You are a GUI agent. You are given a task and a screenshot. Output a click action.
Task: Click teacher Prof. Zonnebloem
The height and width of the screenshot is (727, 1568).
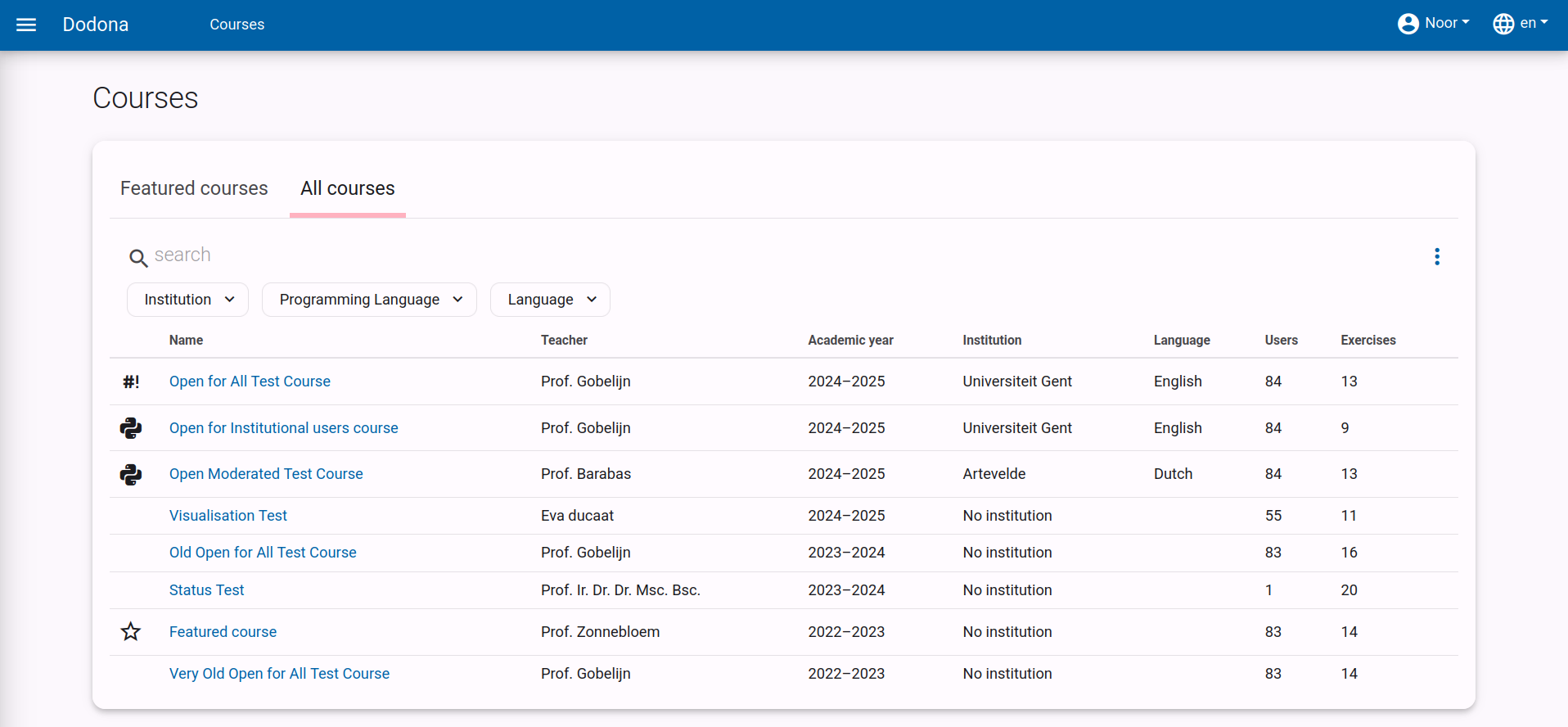[600, 632]
